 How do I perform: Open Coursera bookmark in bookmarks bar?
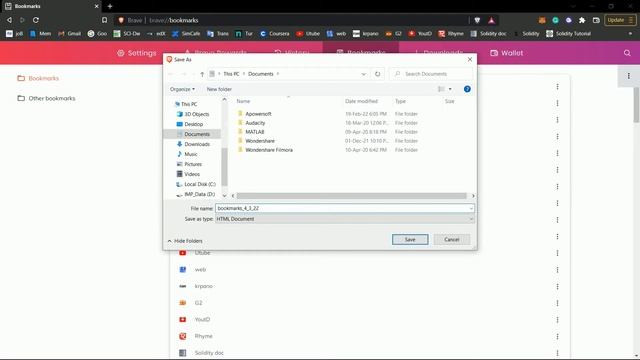click(274, 33)
